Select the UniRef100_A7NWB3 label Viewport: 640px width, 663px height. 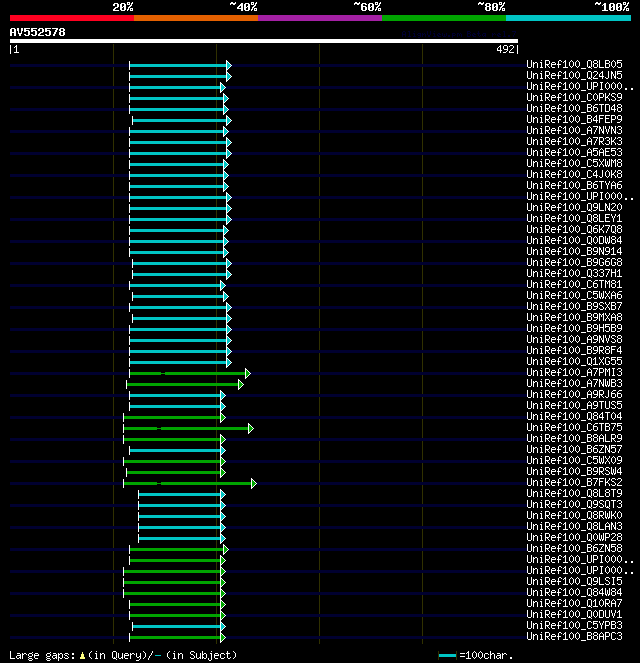[x=574, y=383]
